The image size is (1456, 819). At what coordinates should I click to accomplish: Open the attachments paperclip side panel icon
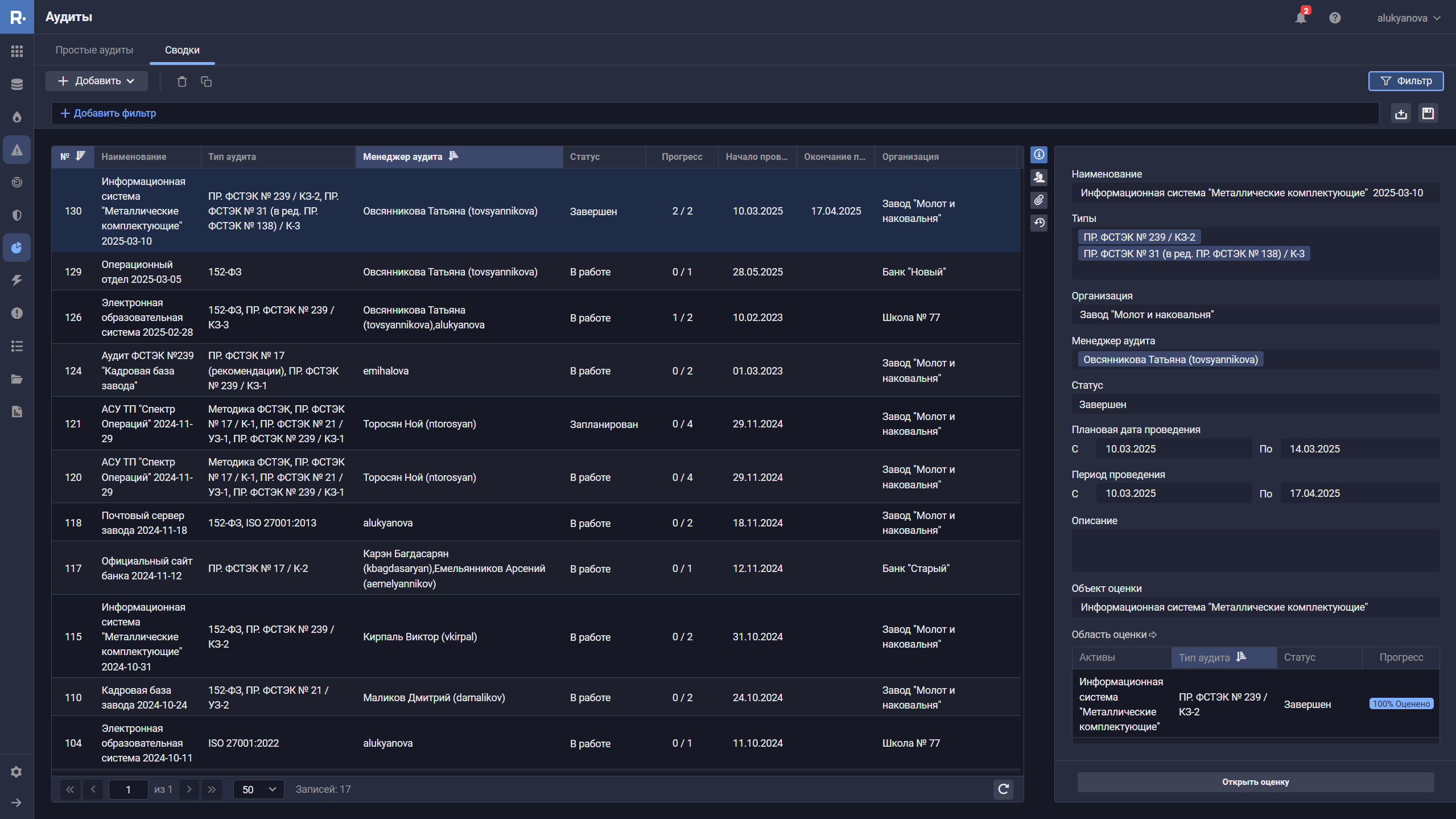(1039, 200)
